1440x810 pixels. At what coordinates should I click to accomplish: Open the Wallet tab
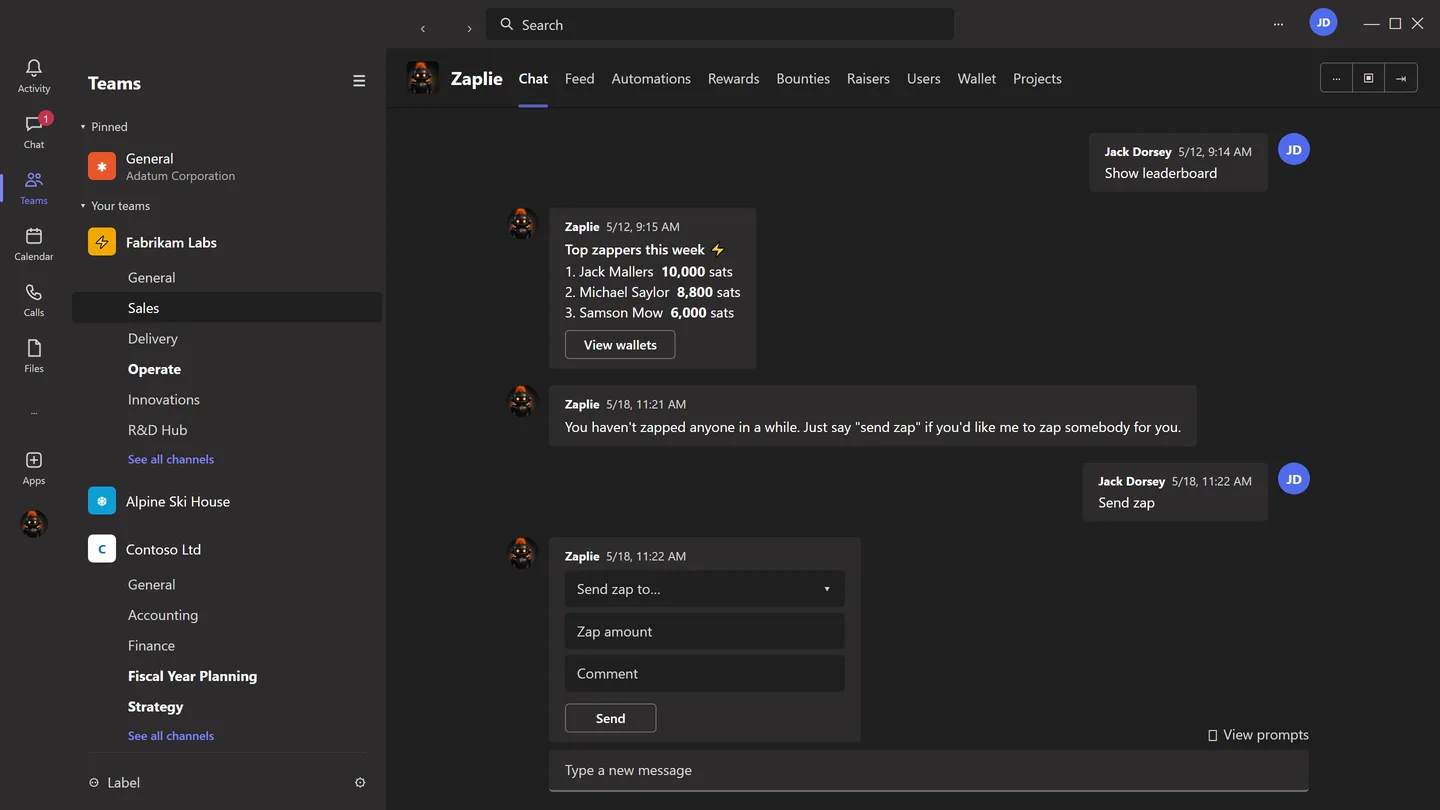click(x=977, y=78)
